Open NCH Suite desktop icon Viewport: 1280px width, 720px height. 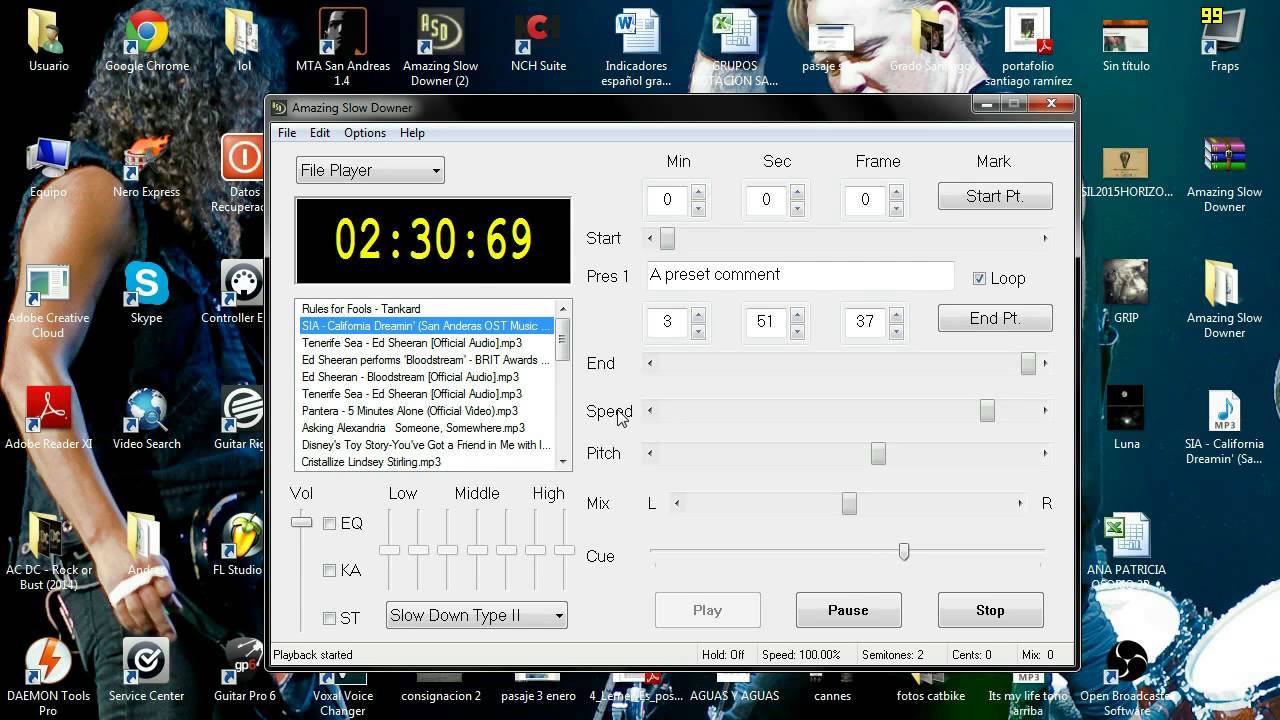click(x=538, y=40)
